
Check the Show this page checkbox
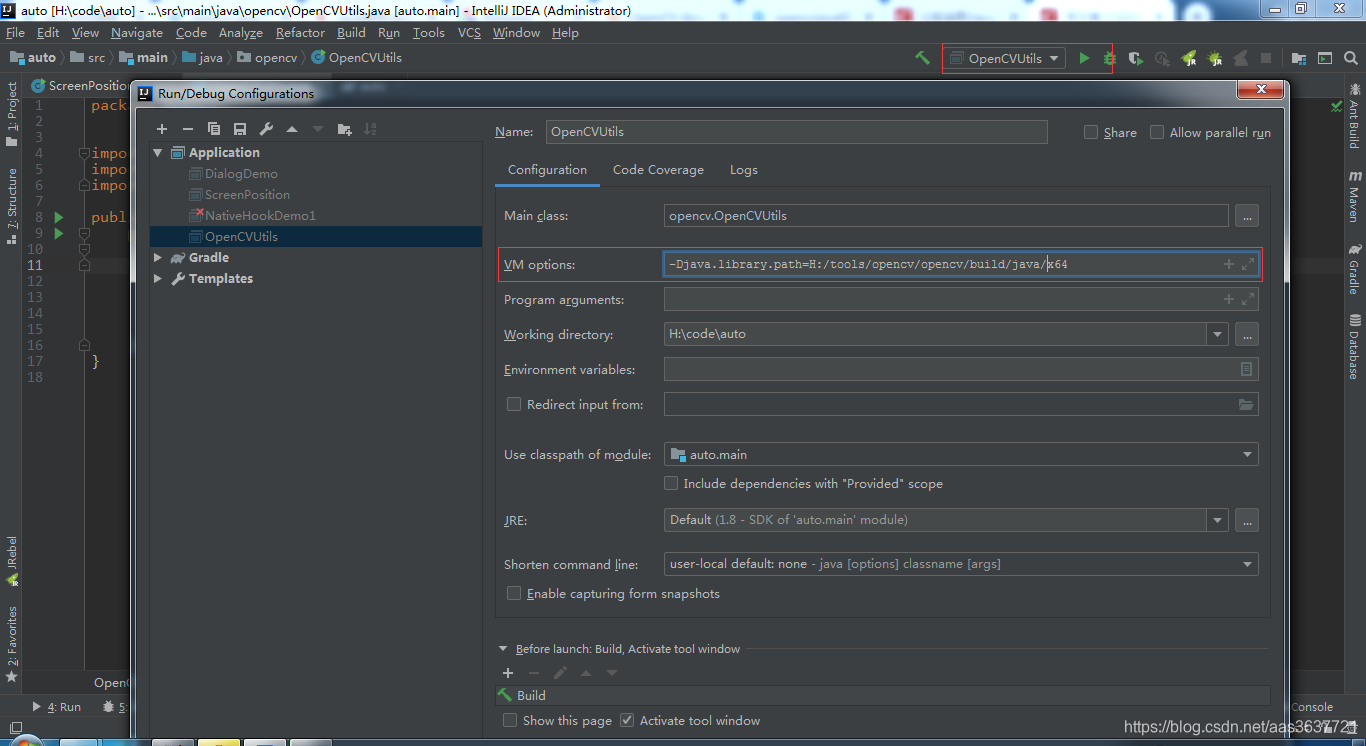click(x=510, y=720)
